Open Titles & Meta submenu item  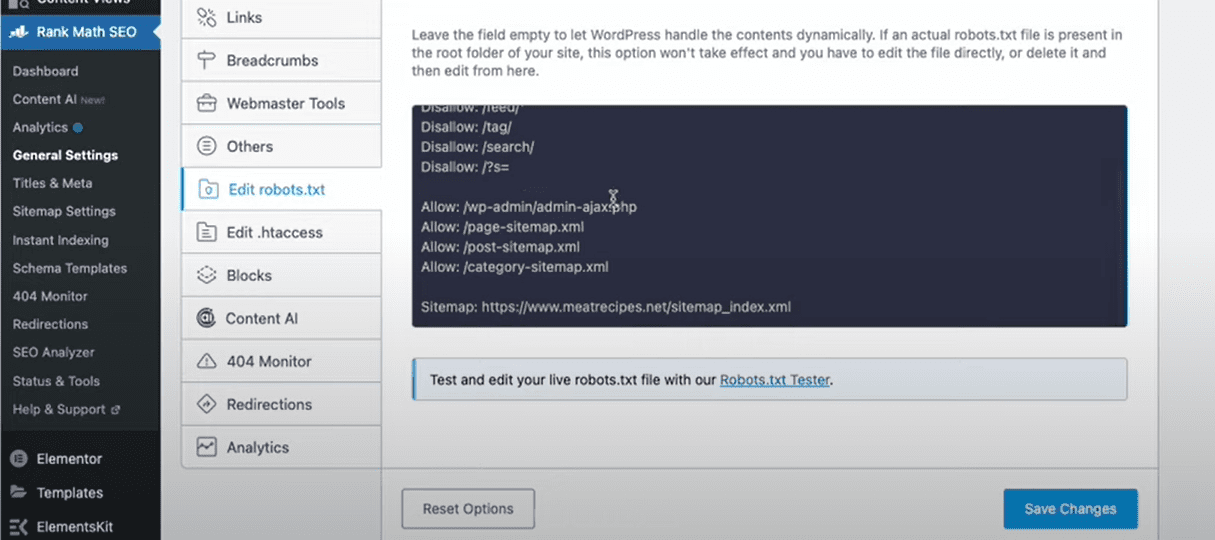[x=52, y=183]
